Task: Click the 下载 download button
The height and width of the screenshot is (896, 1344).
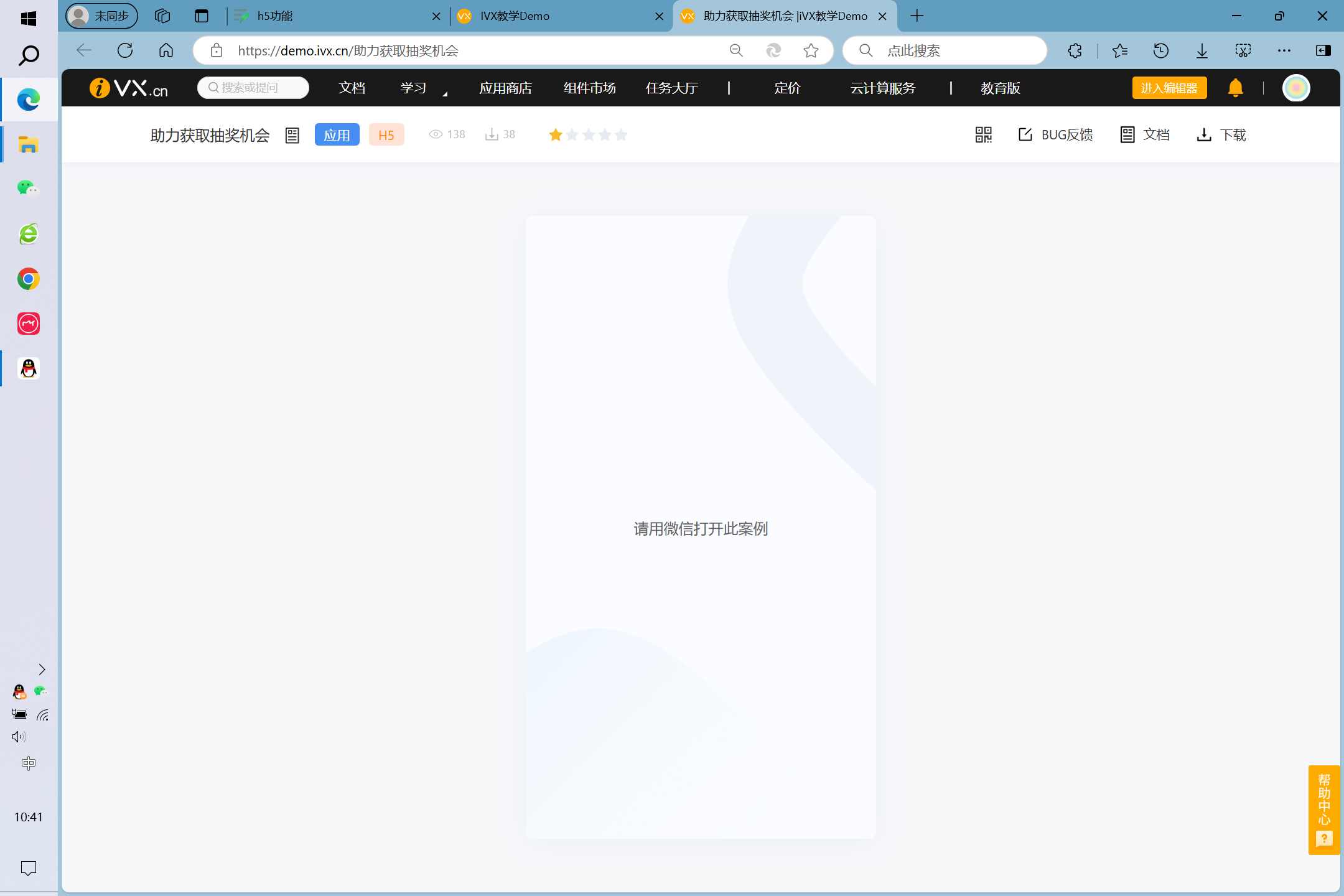Action: (1221, 134)
